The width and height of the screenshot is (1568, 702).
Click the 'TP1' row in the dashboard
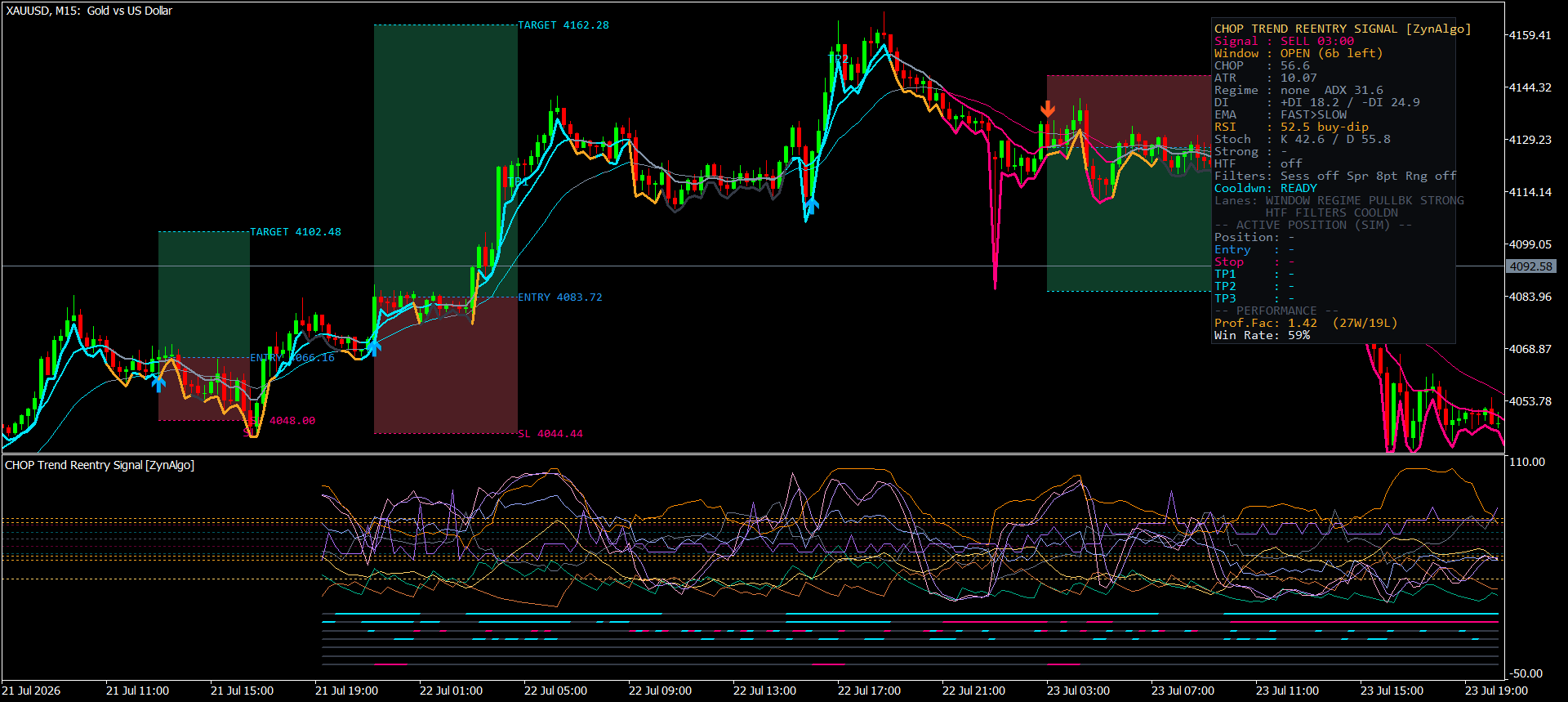point(1254,274)
